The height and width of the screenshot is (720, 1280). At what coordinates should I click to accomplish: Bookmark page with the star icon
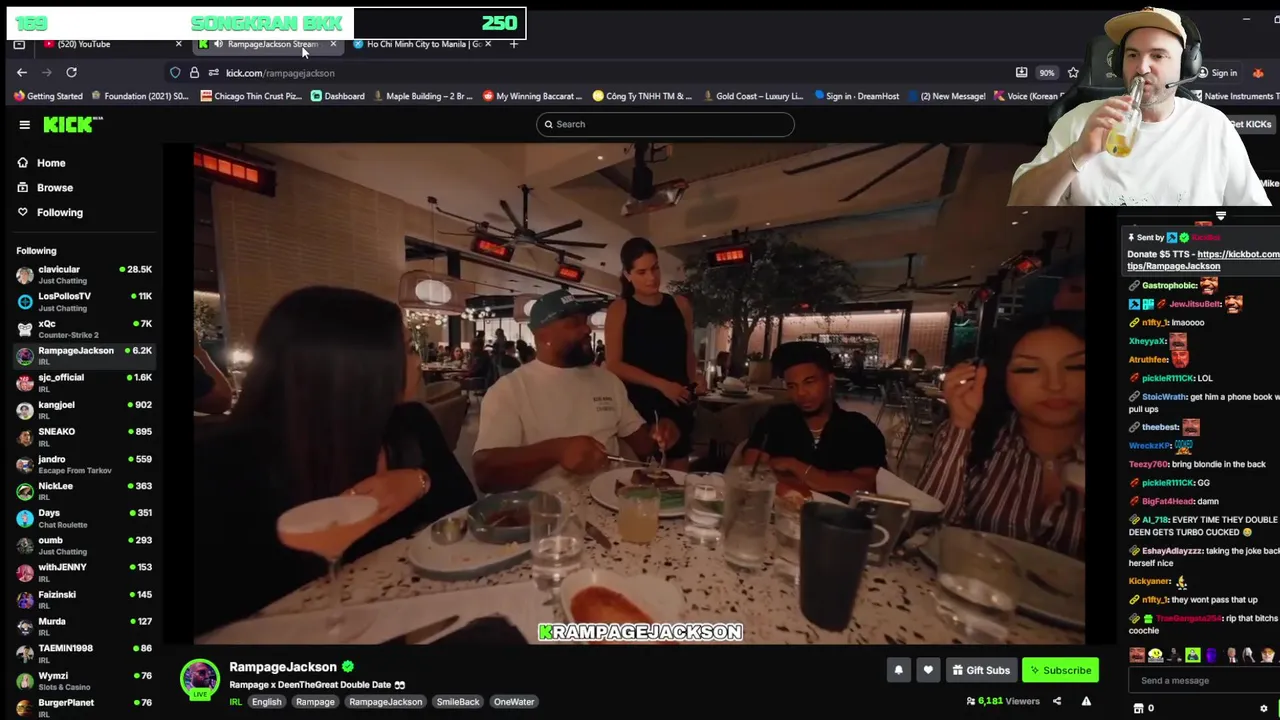point(1073,73)
